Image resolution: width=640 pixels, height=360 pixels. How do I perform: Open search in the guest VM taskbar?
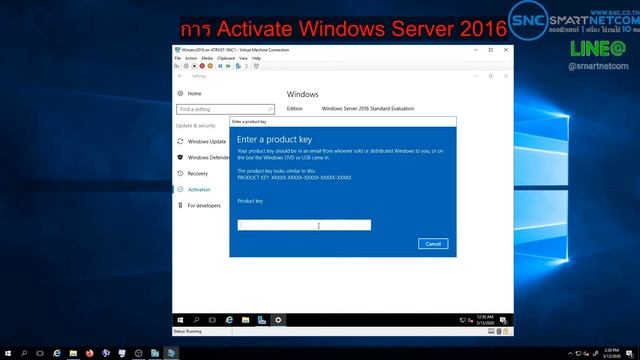[196, 320]
